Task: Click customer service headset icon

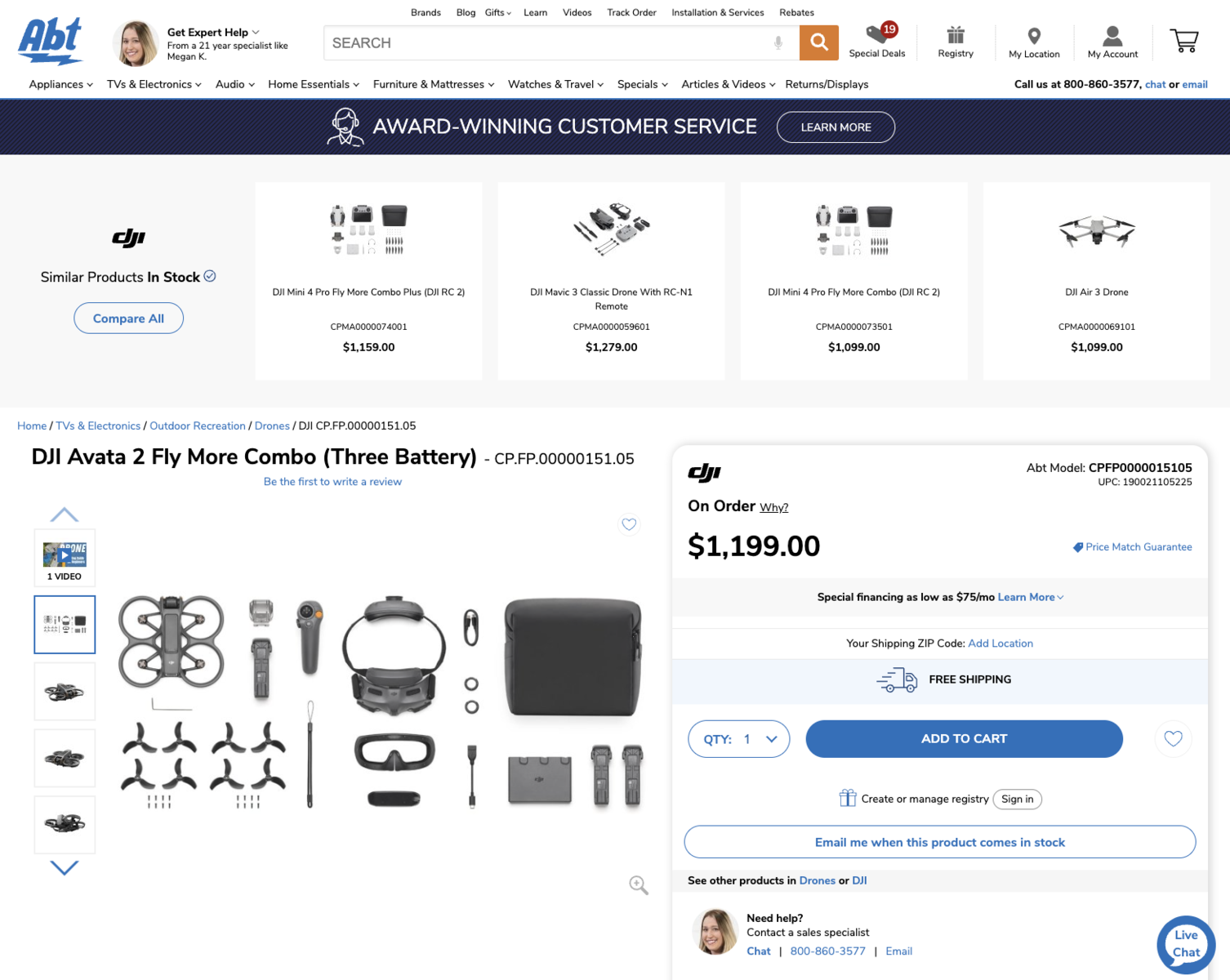Action: (345, 127)
